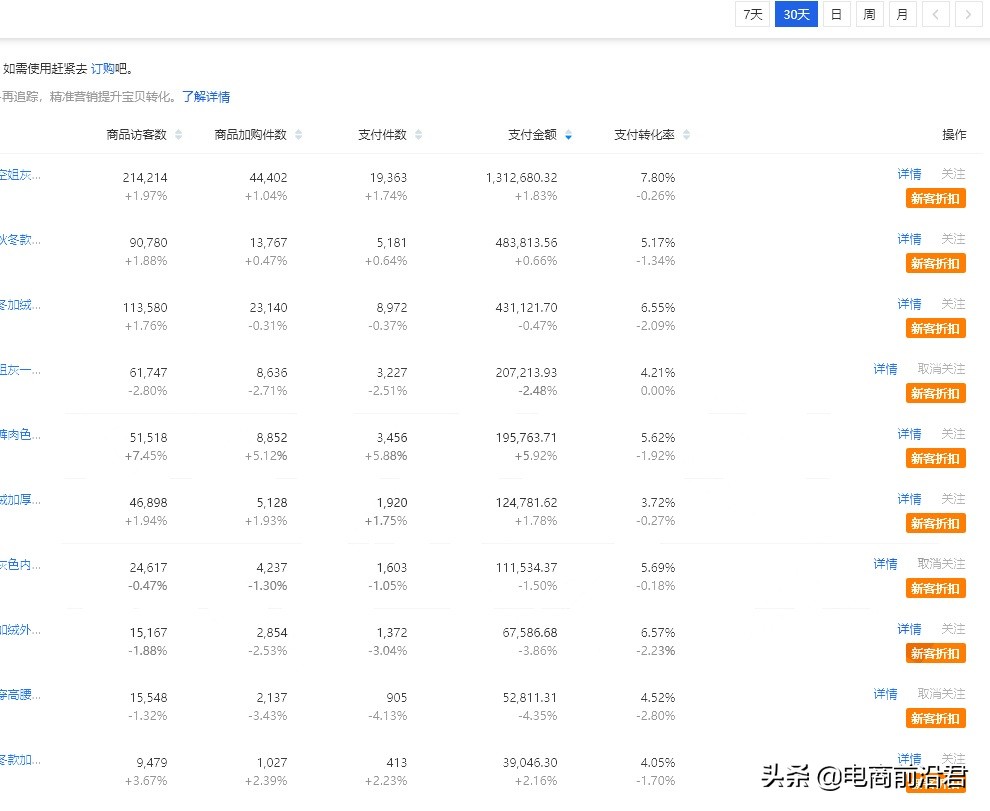The image size is (990, 811).
Task: Open the product link ending 穿高腰...
Action: pos(20,695)
